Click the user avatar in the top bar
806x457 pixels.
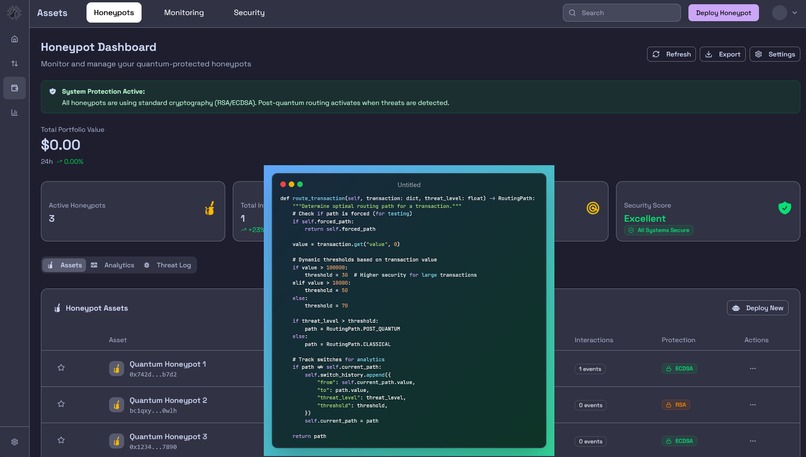click(779, 12)
